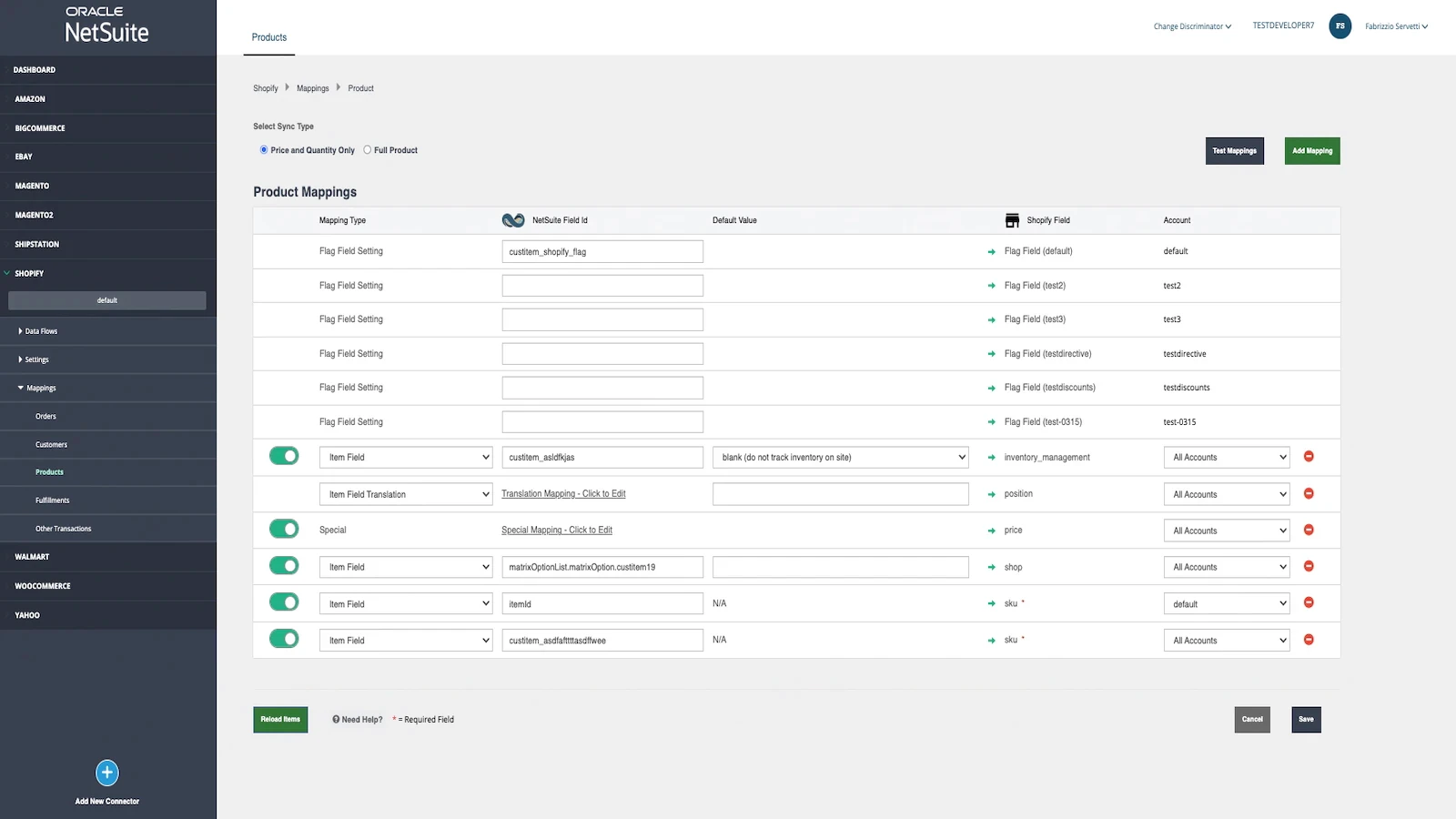Click green arrow beside inventory_management
Screen dimensions: 1456x819
992,458
